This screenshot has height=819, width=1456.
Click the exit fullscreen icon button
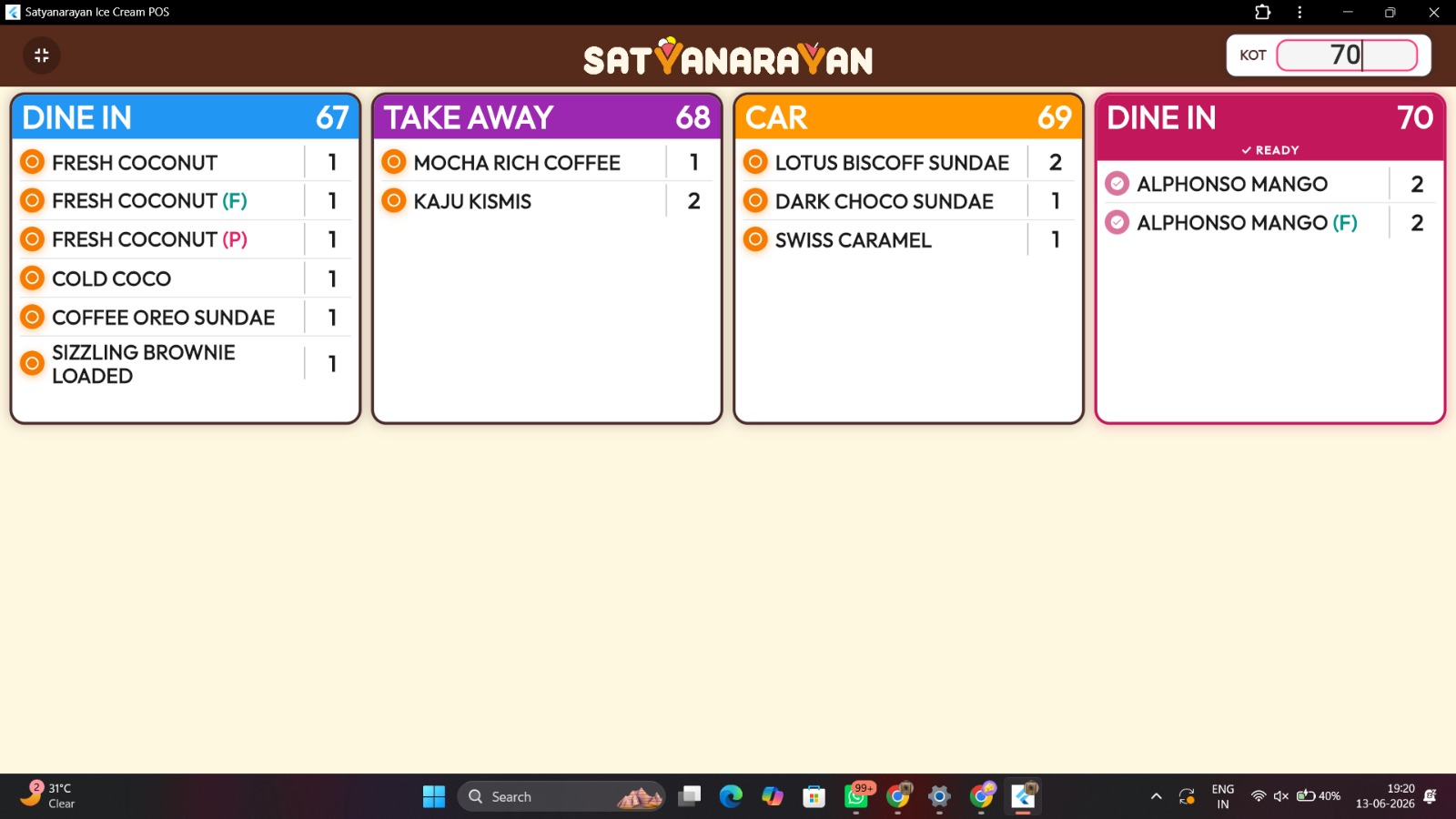click(42, 56)
